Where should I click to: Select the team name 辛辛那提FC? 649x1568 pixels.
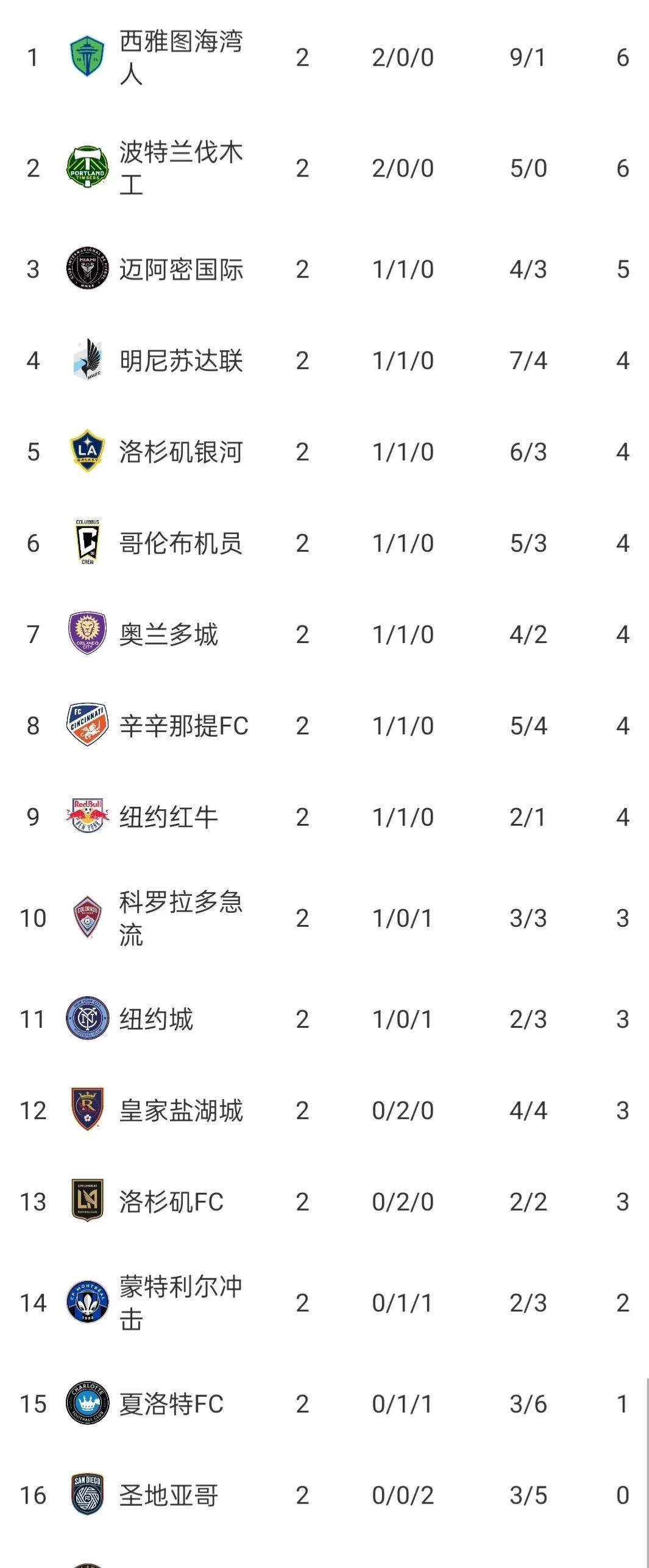click(183, 725)
